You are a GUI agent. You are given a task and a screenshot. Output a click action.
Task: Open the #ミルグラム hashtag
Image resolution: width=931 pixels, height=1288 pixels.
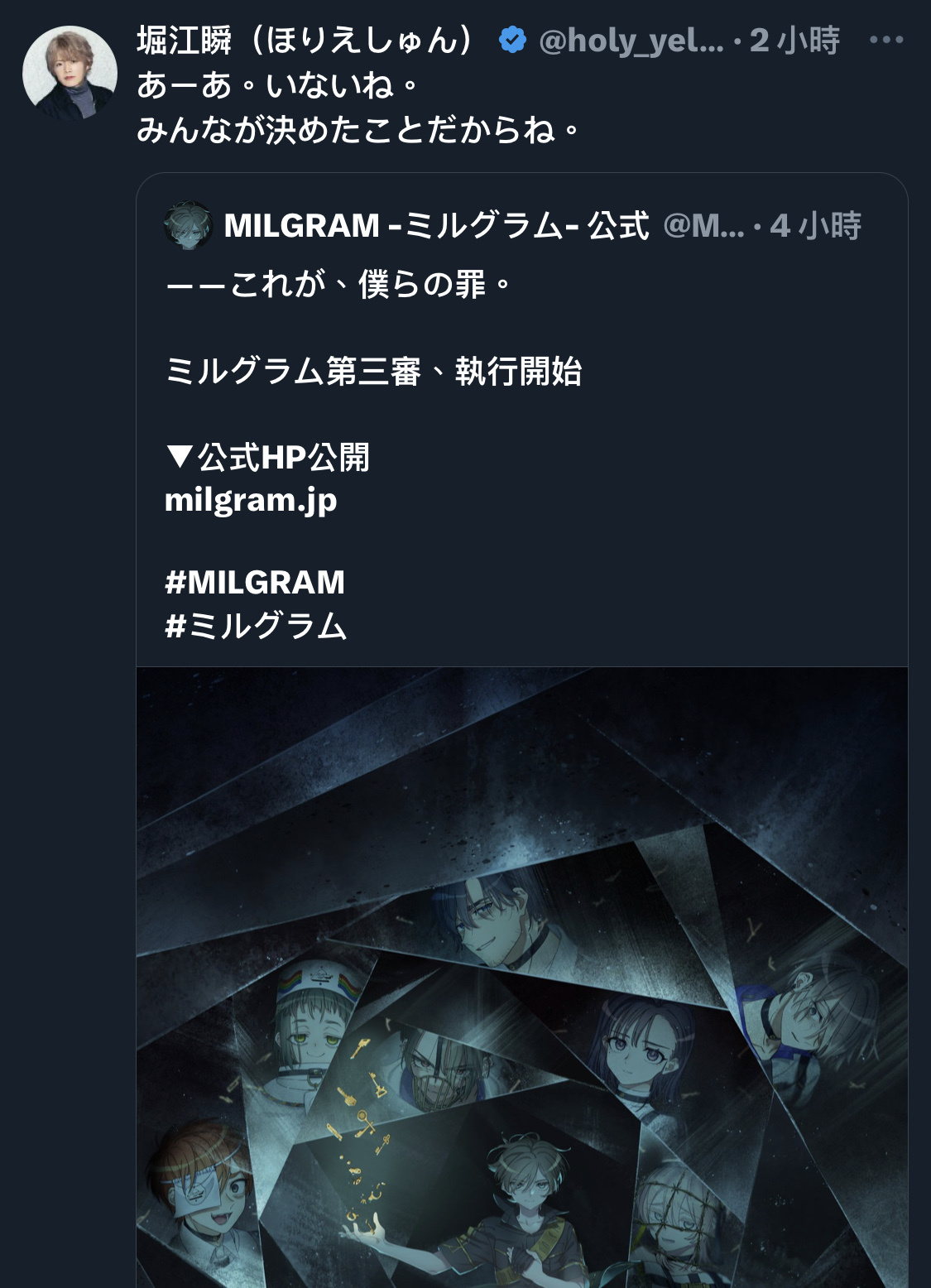pos(256,625)
